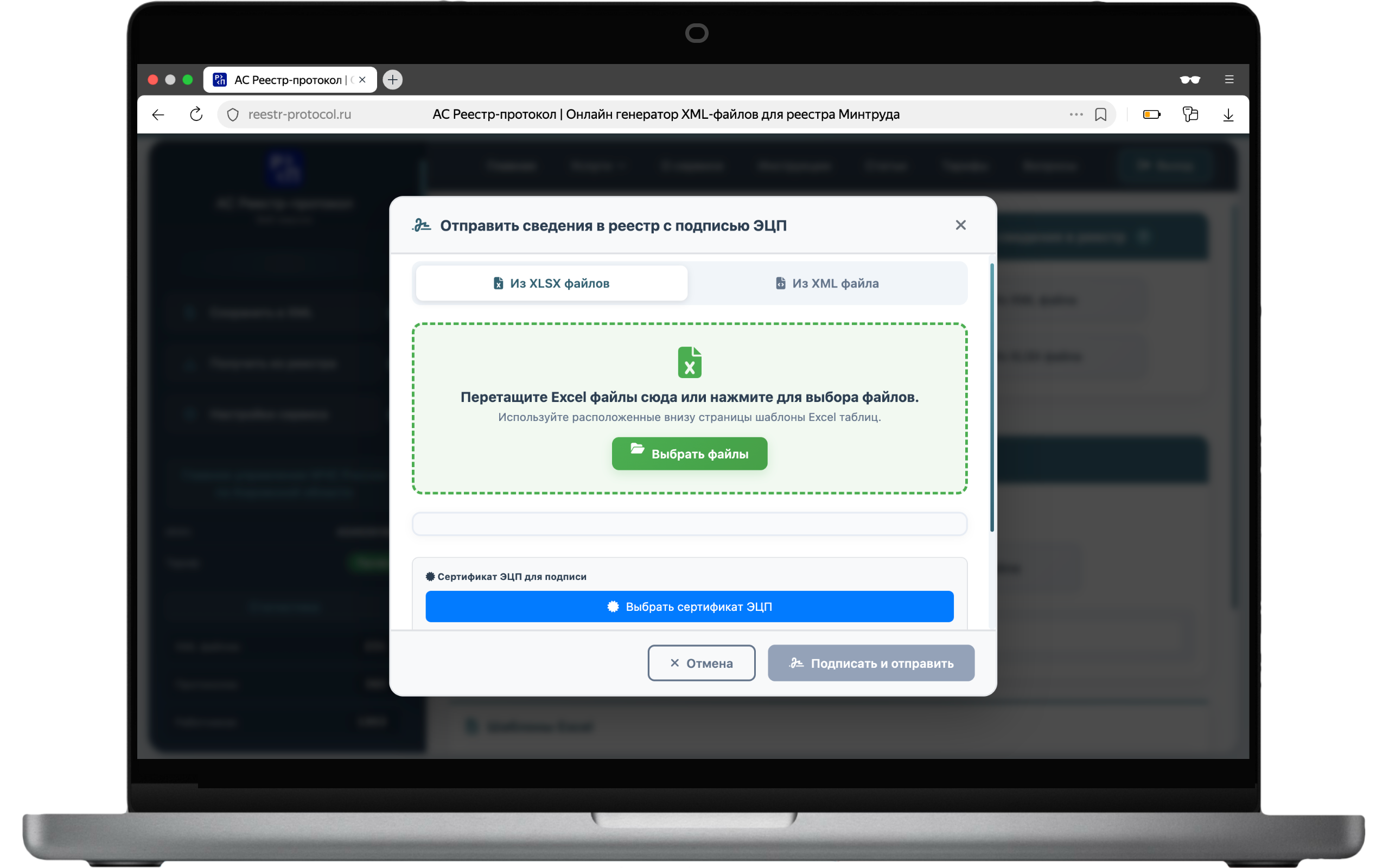Click the site protection shield icon
Image resolution: width=1389 pixels, height=868 pixels.
click(x=233, y=115)
